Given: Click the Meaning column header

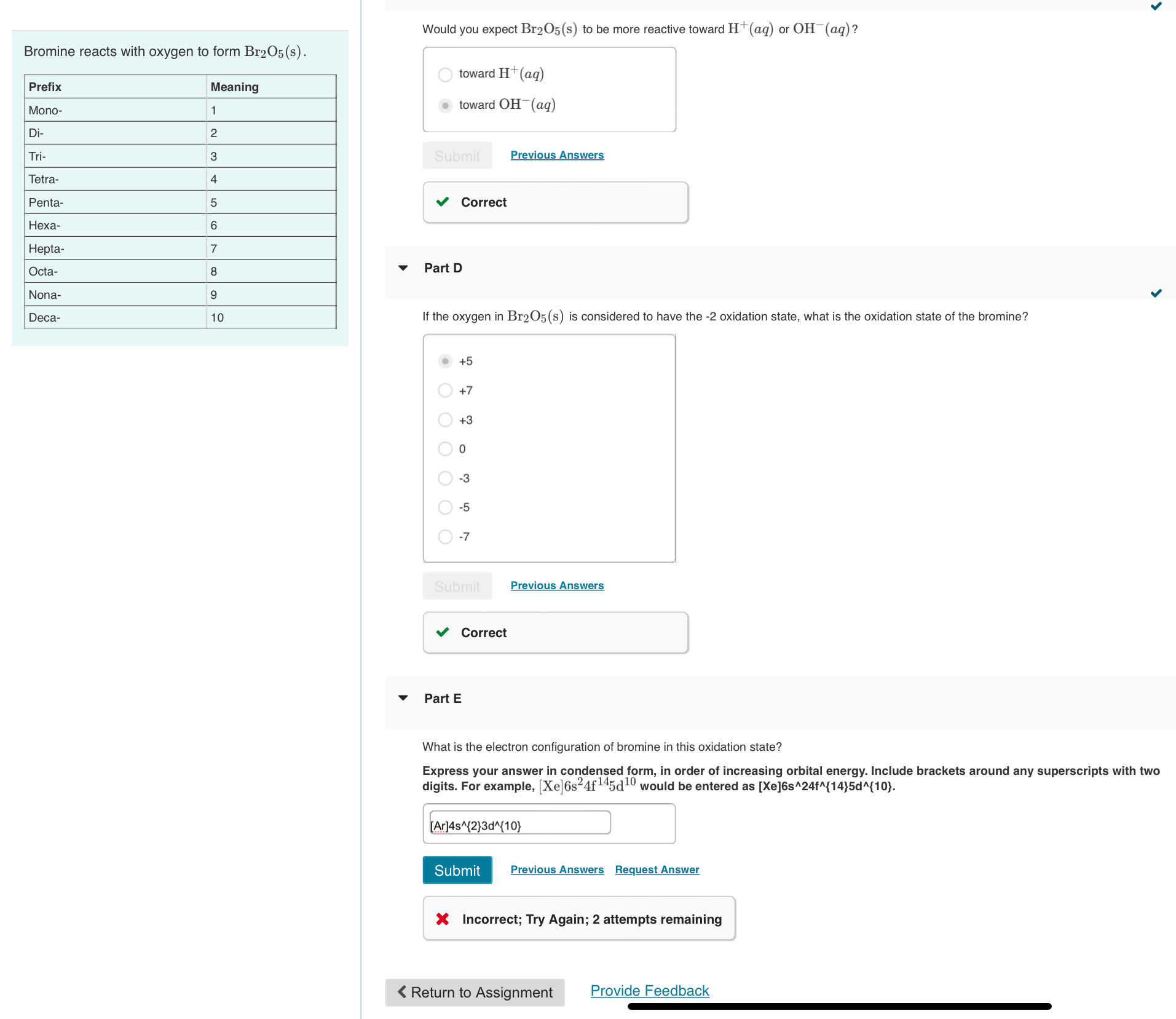Looking at the screenshot, I should (271, 87).
